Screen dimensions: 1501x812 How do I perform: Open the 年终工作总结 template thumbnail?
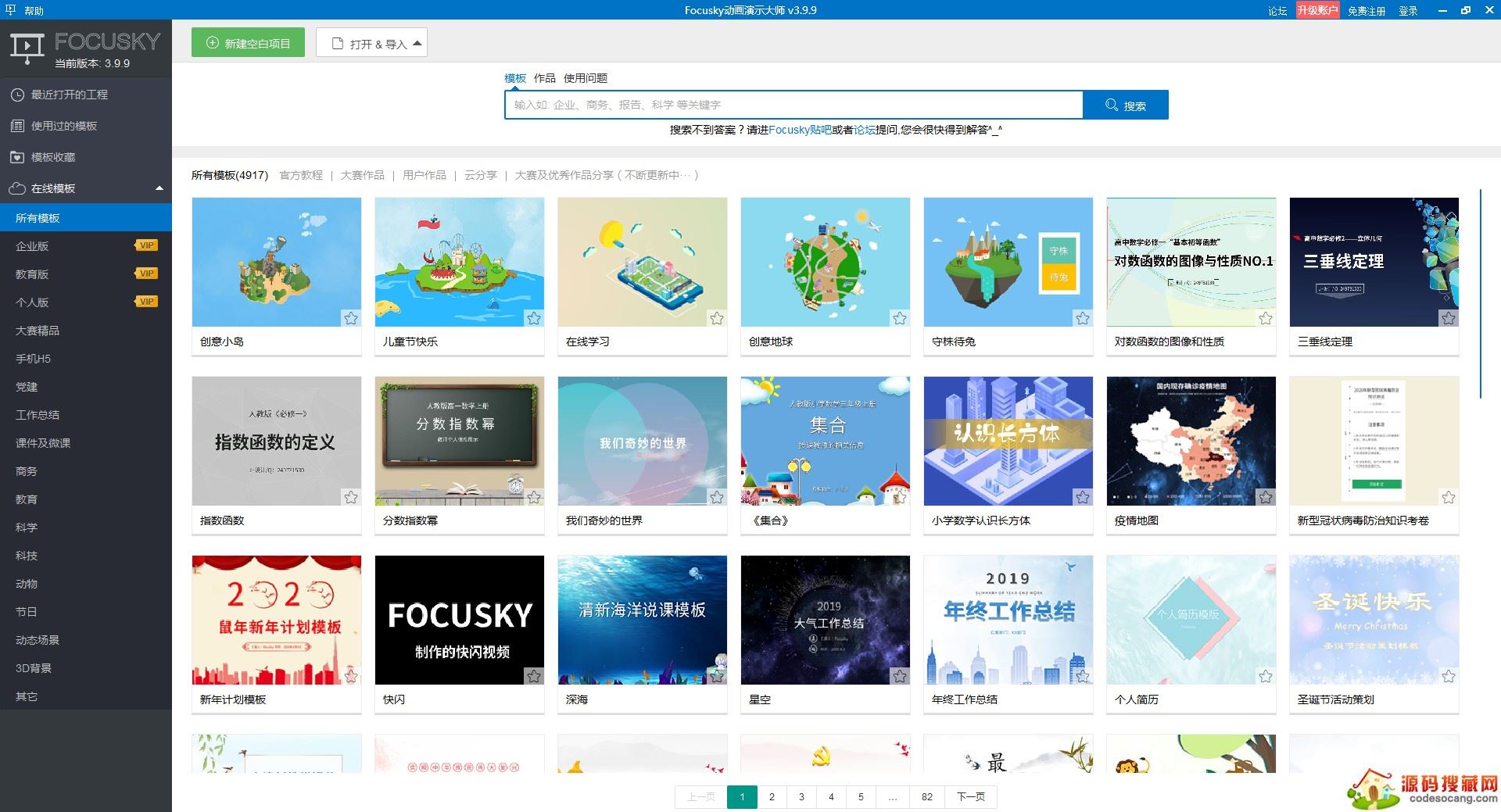click(1008, 620)
